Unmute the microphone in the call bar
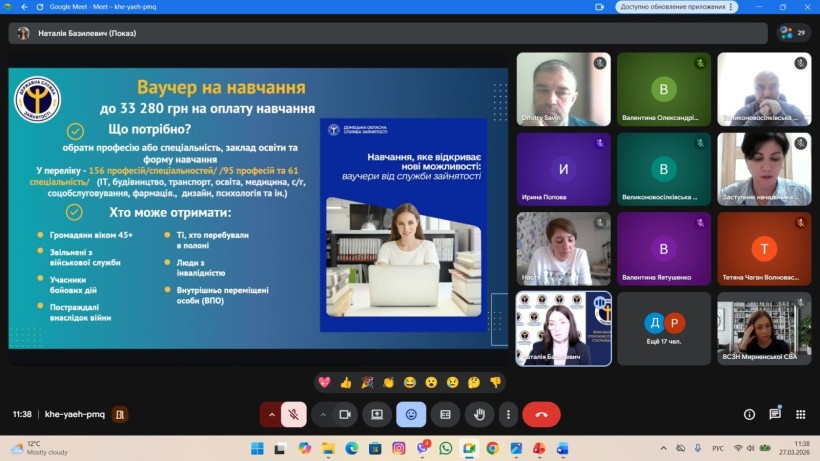Viewport: 820px width, 461px height. tap(293, 414)
